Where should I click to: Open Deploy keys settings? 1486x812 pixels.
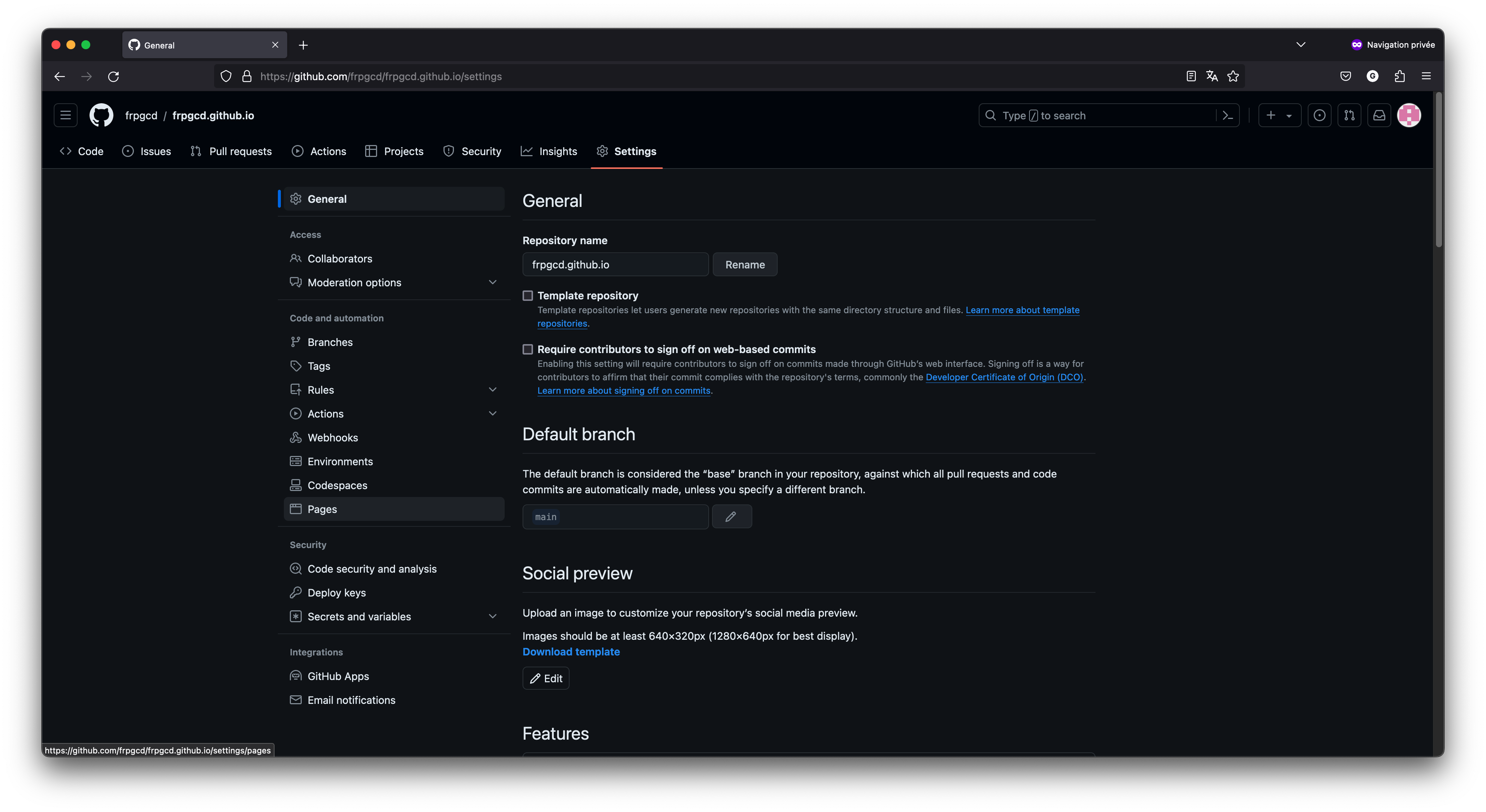(x=394, y=593)
